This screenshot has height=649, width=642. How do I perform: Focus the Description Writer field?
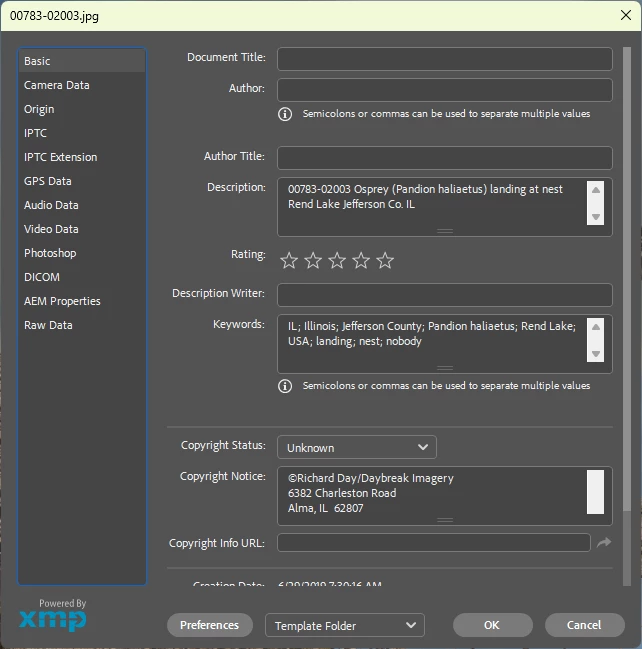coord(445,295)
